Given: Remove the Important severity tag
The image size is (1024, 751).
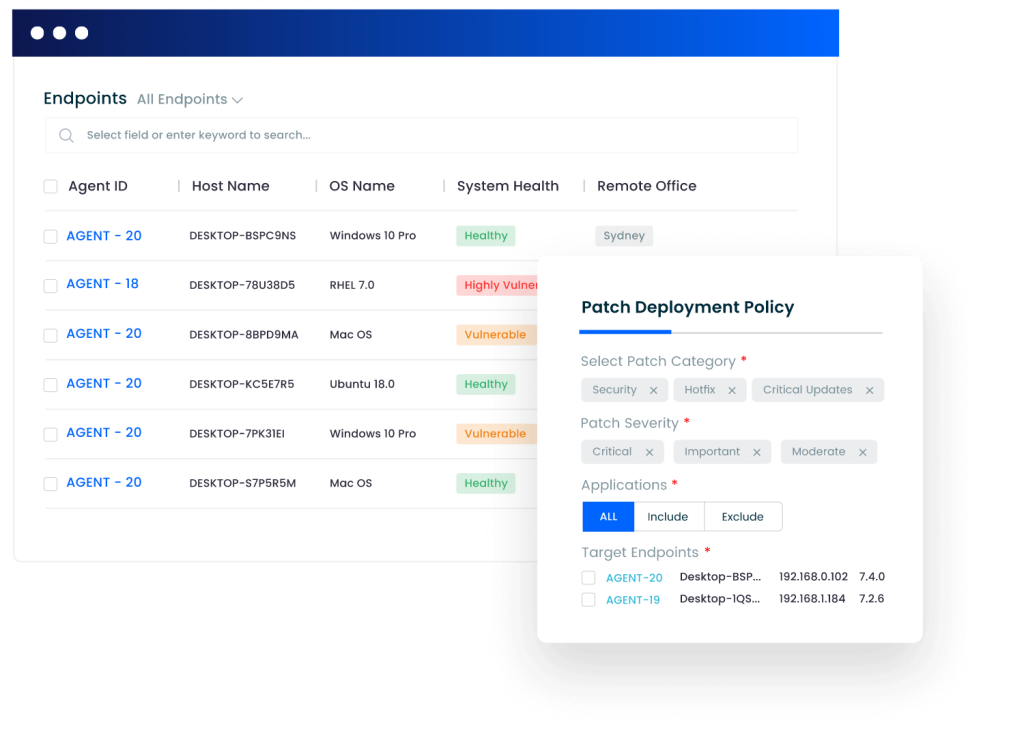Looking at the screenshot, I should (x=756, y=453).
